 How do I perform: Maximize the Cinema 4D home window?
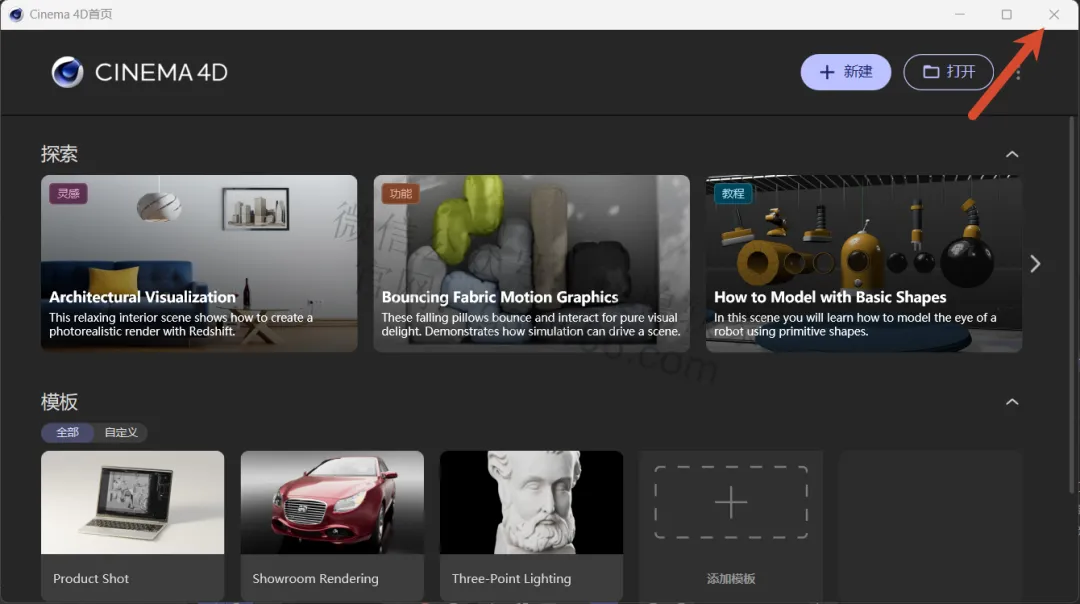[x=1006, y=14]
